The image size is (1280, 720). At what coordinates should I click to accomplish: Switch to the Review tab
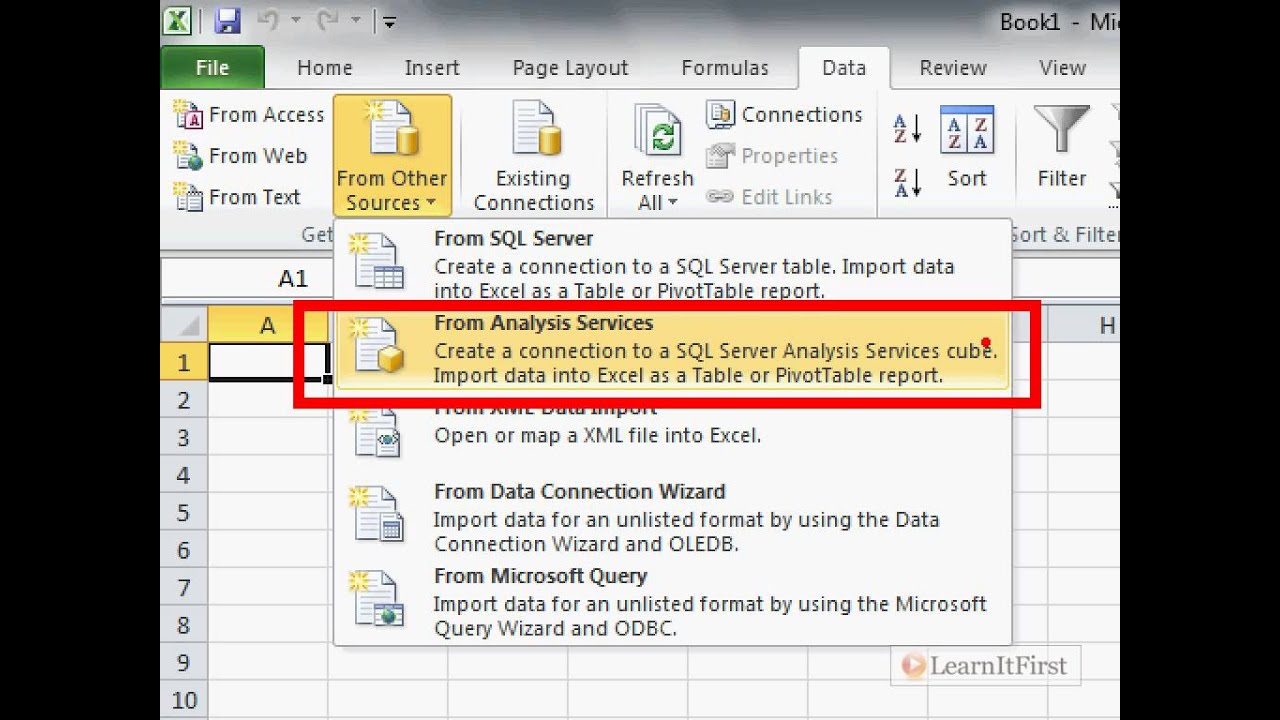[953, 68]
